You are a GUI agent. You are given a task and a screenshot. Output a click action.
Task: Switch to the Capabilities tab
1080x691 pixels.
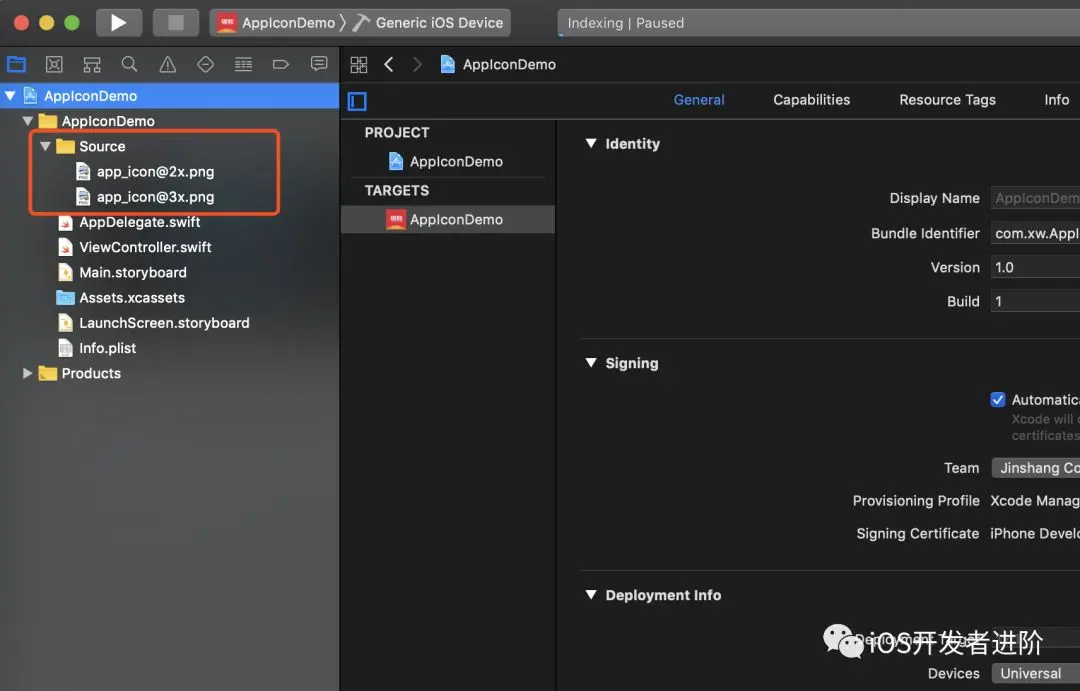click(811, 100)
